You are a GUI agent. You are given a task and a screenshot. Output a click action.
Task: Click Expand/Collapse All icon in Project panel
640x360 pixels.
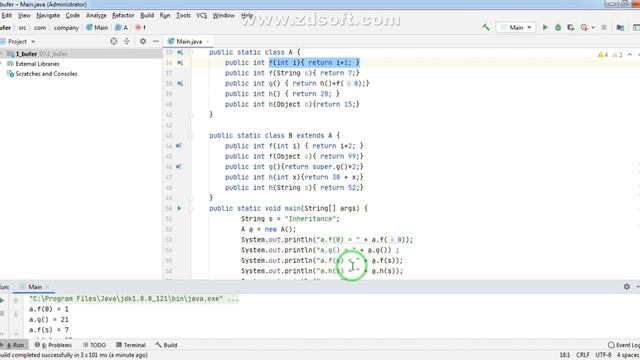(x=127, y=41)
